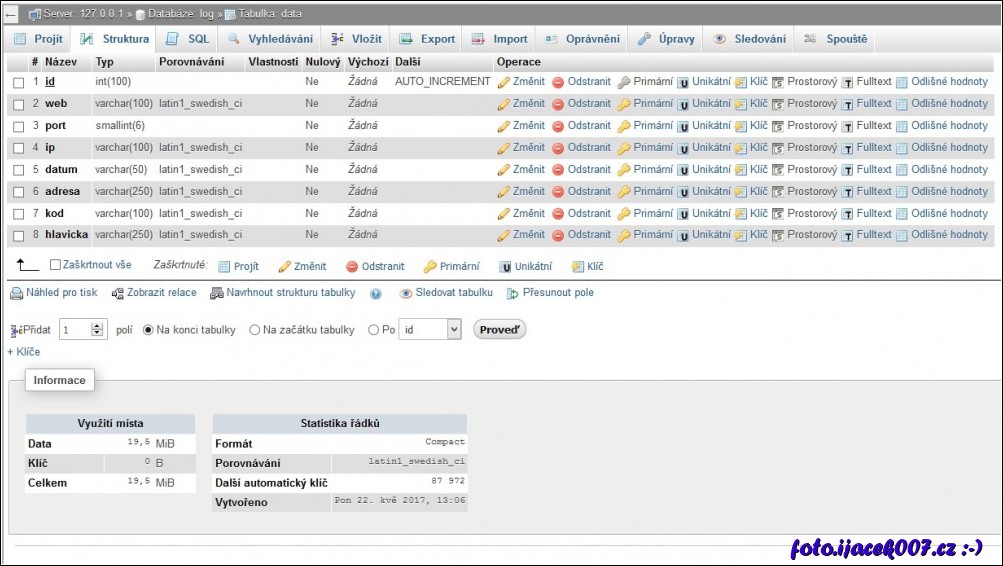Click the red Odstranit icon for port row
This screenshot has width=1003, height=566.
(x=558, y=126)
